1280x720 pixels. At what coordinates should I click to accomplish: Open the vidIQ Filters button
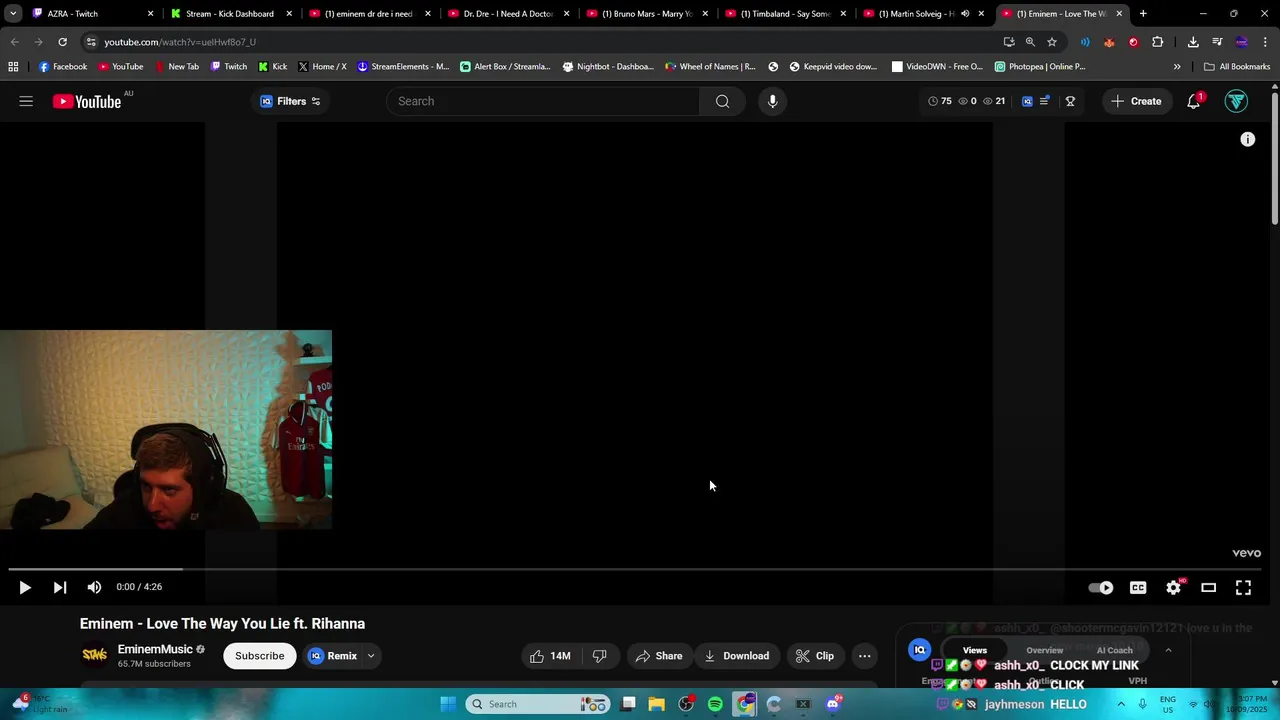tap(290, 101)
